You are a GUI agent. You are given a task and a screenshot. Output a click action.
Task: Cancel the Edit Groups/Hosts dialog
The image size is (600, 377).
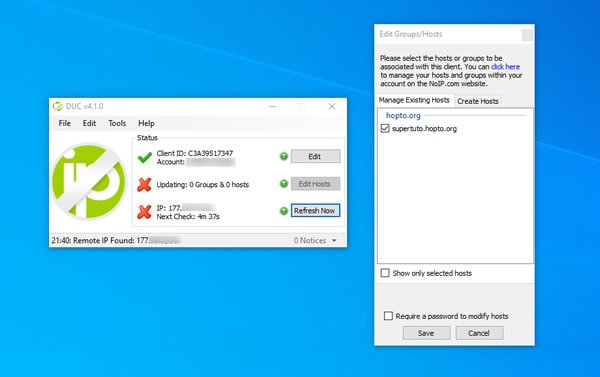[x=479, y=333]
